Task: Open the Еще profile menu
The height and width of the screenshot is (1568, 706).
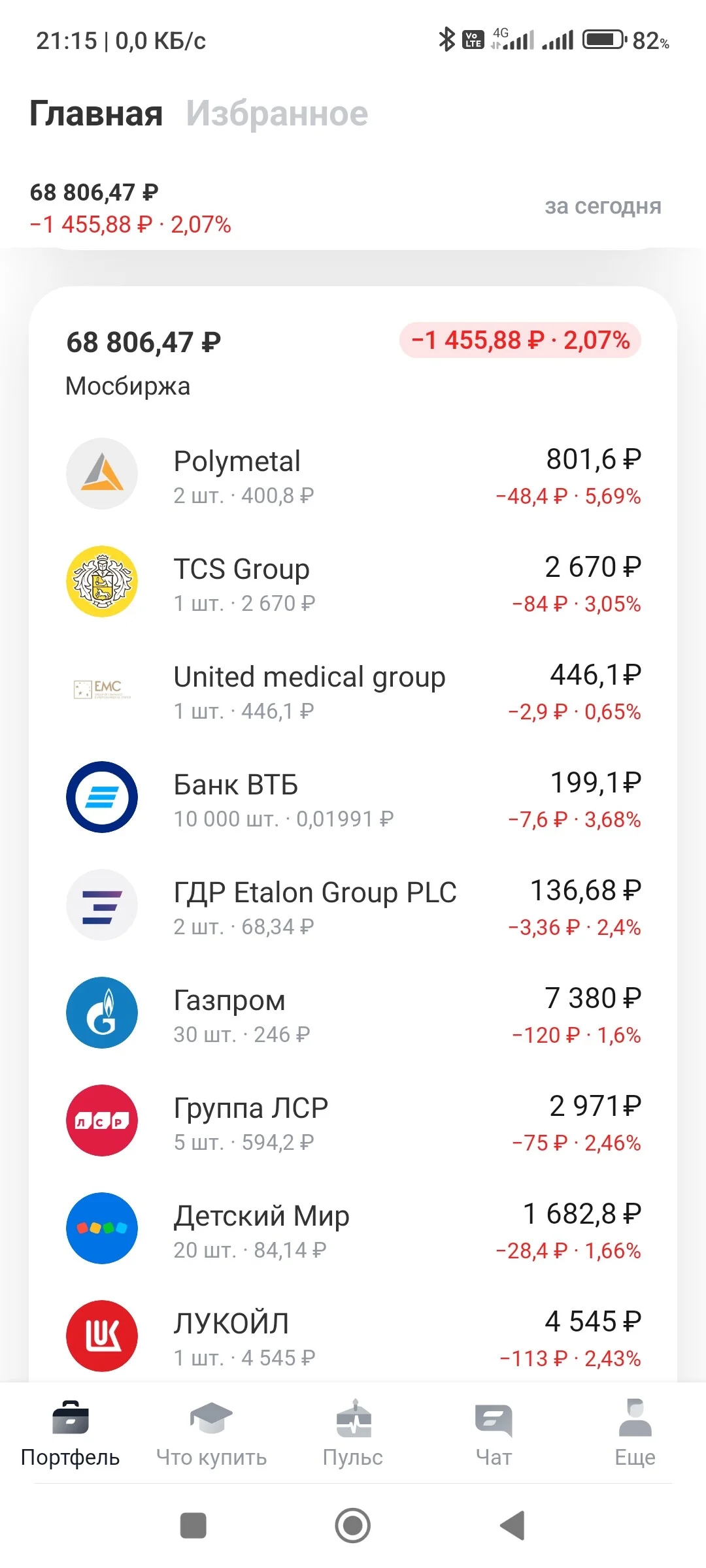Action: 635,1433
